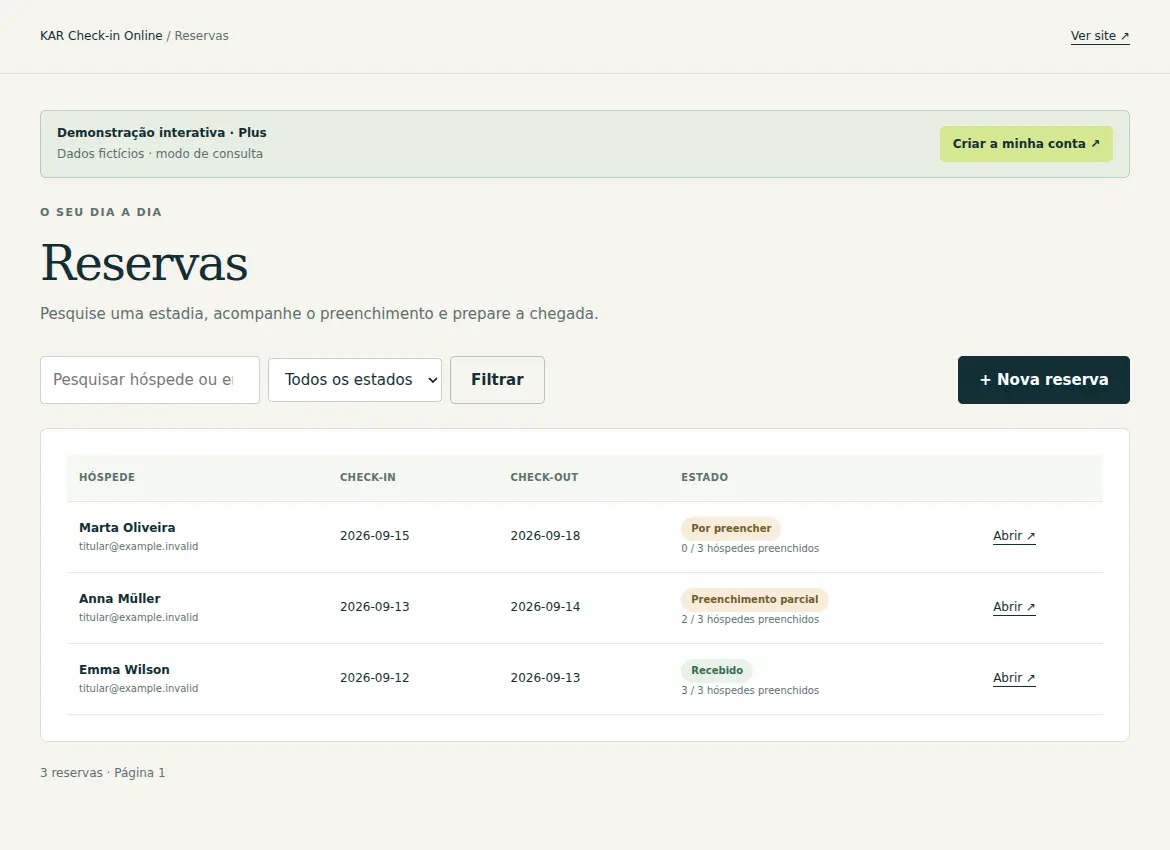Click check-in date 2026-09-12
1170x850 pixels.
coord(375,678)
